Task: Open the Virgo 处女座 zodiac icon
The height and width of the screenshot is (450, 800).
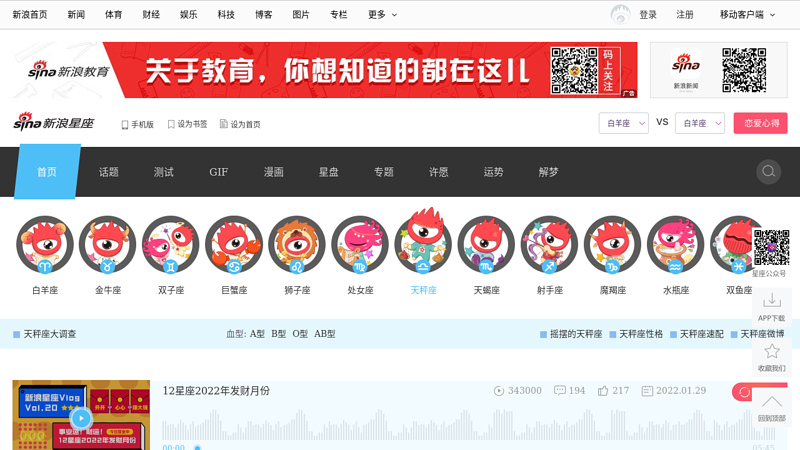Action: pyautogui.click(x=360, y=244)
